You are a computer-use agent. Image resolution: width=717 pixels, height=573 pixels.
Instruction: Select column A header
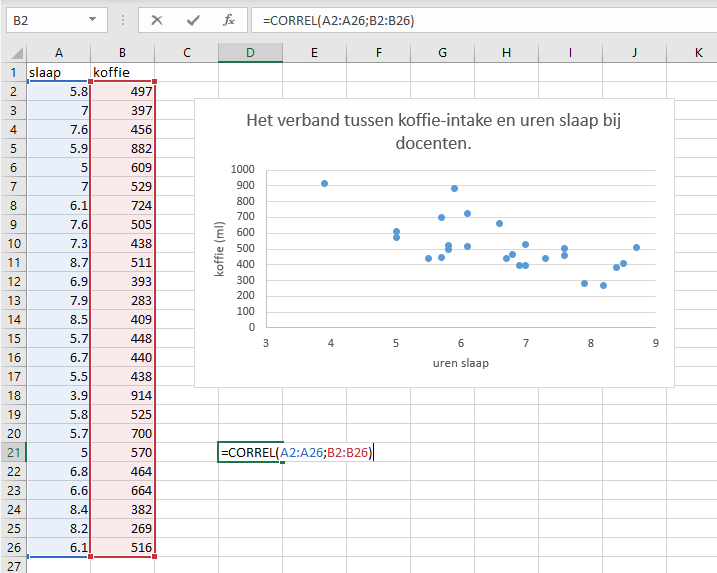(x=58, y=52)
